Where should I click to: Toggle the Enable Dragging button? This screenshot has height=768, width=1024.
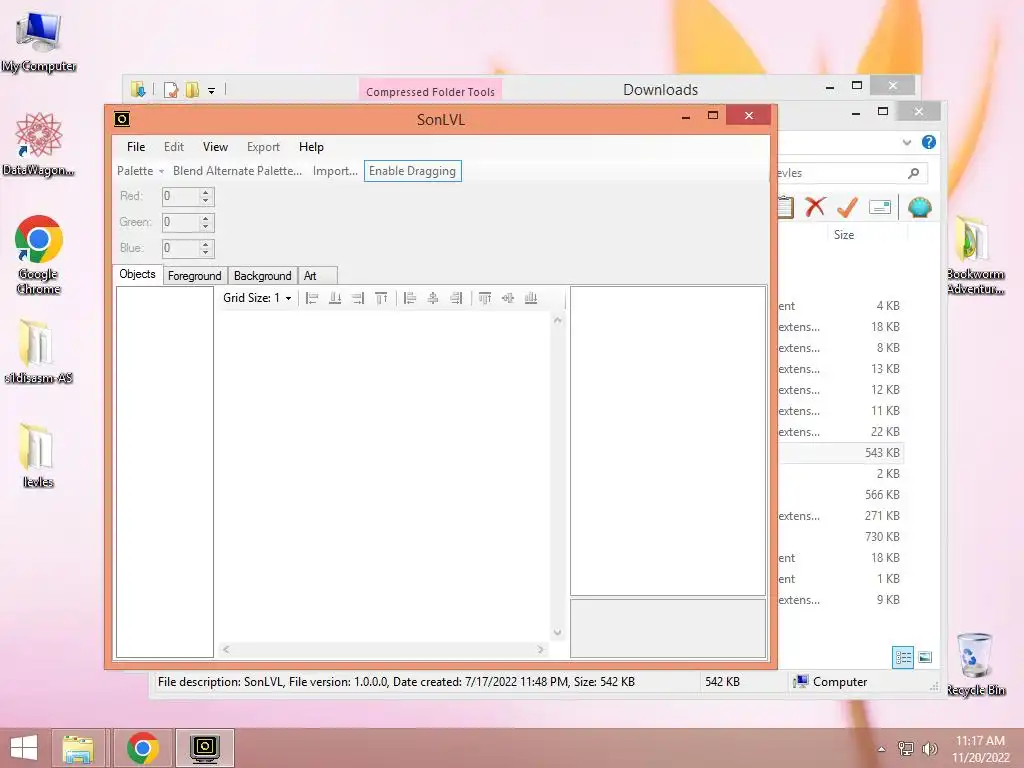click(x=412, y=171)
